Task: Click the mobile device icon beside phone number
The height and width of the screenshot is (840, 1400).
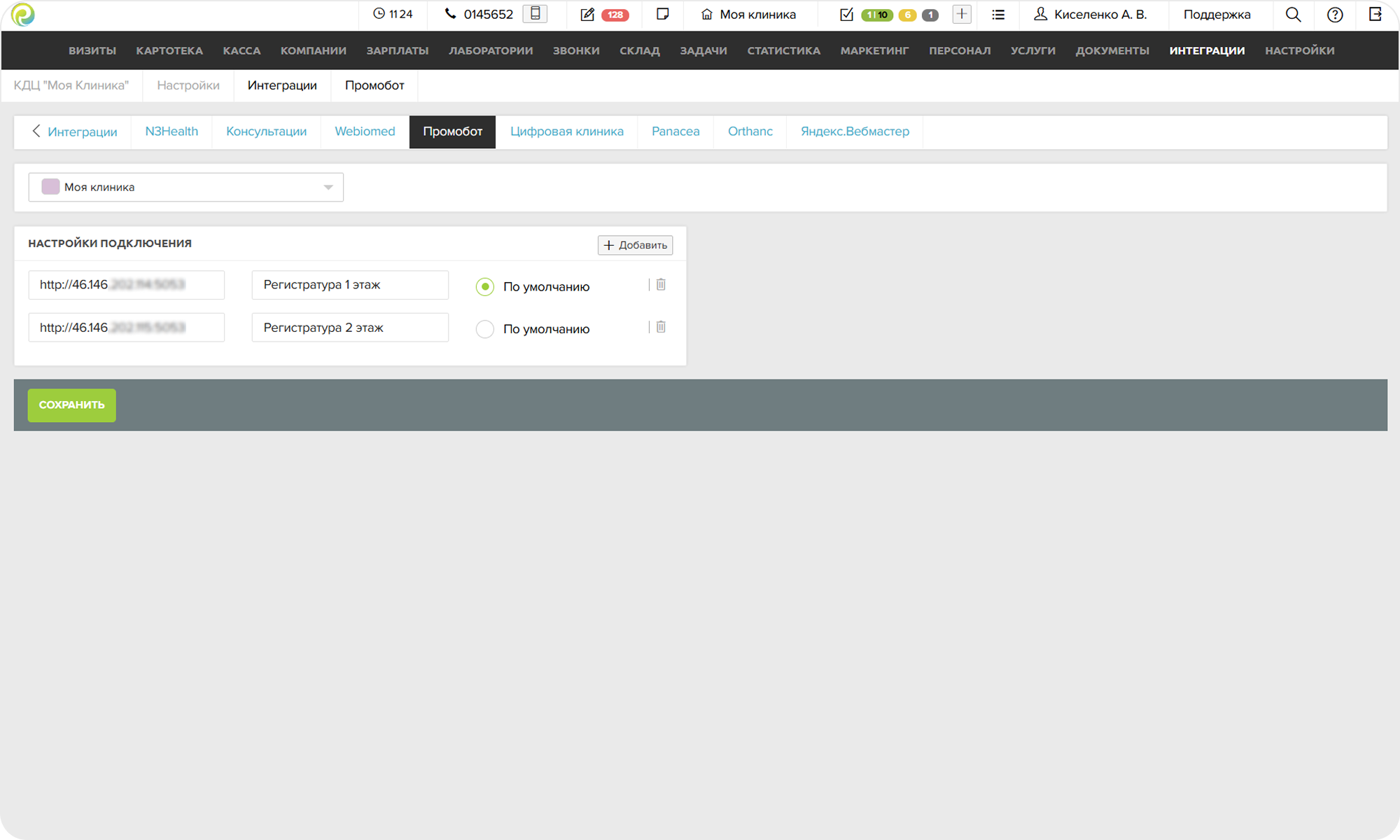Action: 535,14
